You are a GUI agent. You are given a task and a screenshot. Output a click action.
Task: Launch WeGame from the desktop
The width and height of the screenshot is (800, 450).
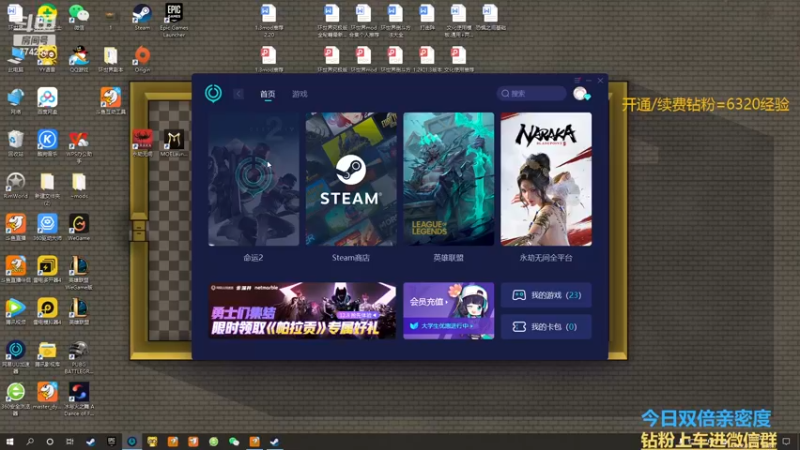tap(79, 227)
